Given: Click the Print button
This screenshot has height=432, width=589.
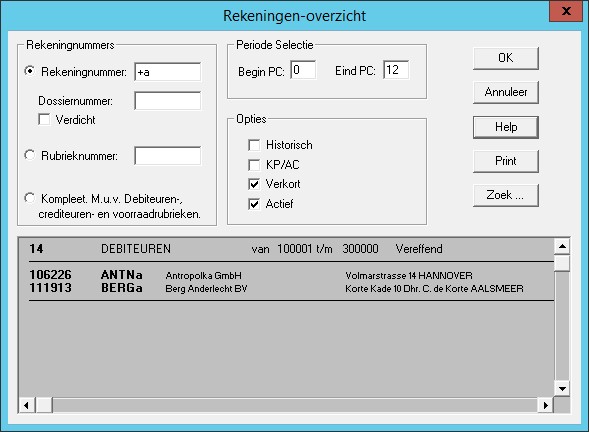Looking at the screenshot, I should click(x=506, y=162).
